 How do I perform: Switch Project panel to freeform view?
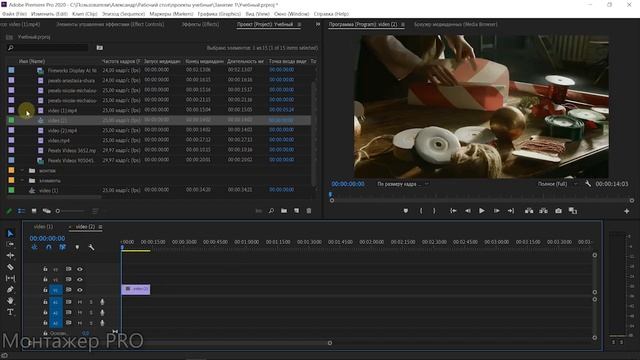(x=47, y=211)
